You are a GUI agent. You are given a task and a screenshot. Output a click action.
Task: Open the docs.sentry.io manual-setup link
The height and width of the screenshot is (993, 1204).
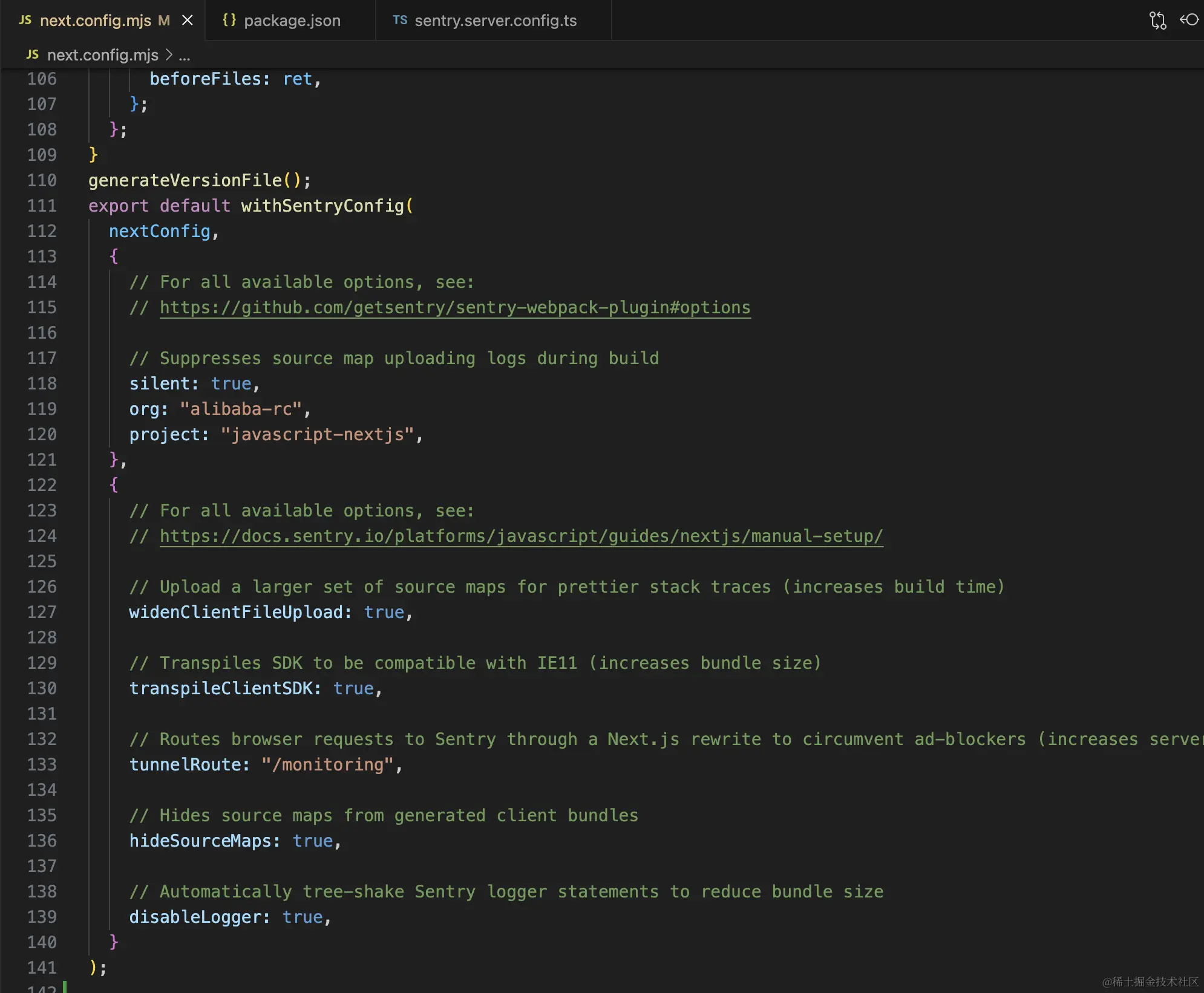521,536
